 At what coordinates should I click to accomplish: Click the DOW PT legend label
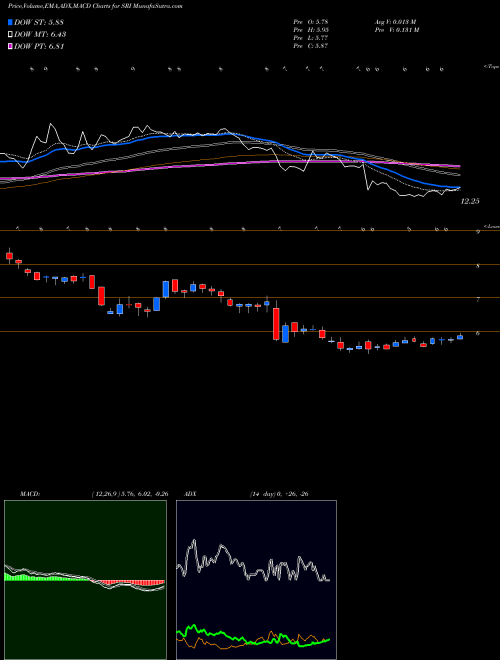pyautogui.click(x=39, y=47)
